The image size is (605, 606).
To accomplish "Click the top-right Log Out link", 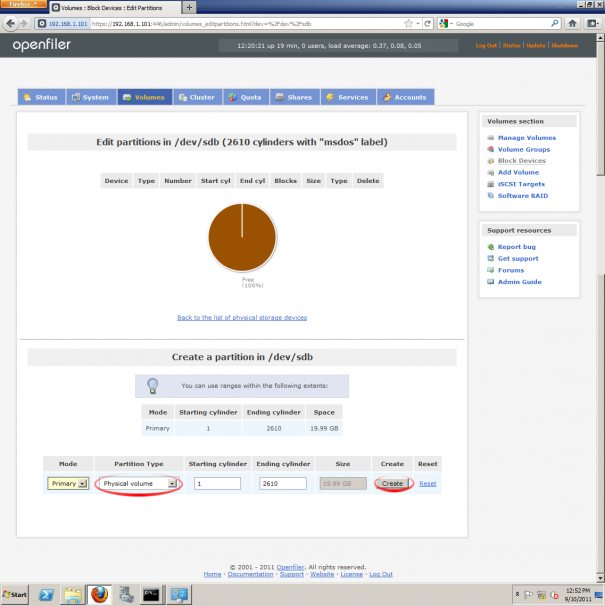I will pyautogui.click(x=486, y=45).
